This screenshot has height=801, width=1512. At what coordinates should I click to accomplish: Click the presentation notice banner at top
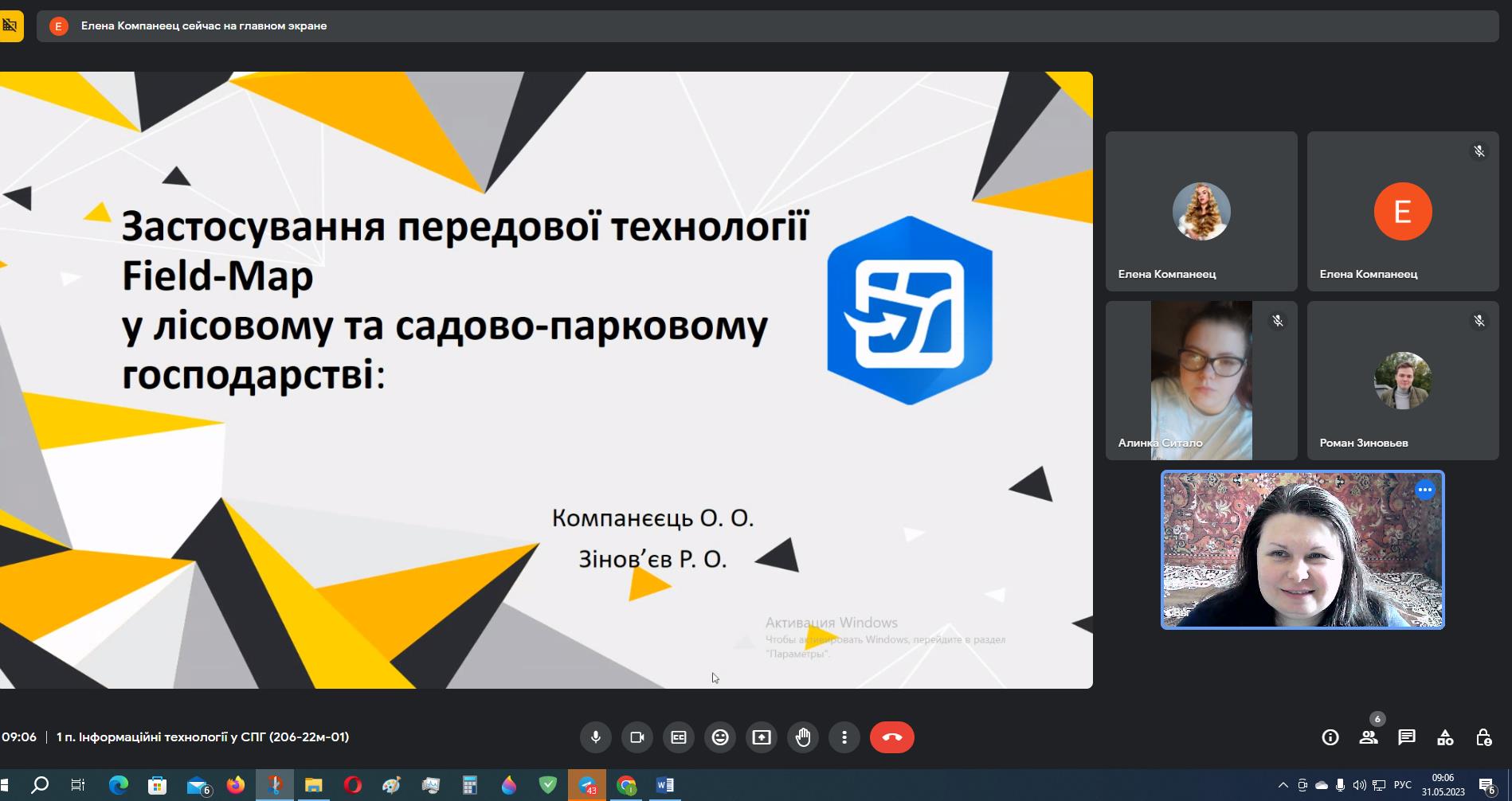click(x=767, y=26)
